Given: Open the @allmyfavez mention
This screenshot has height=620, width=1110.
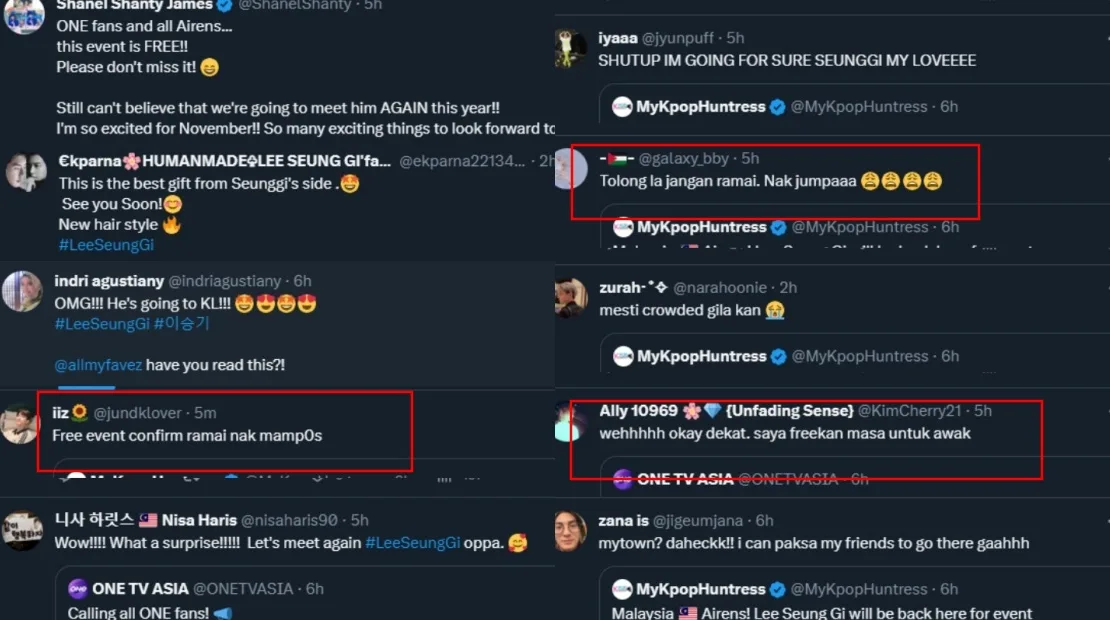Looking at the screenshot, I should [x=98, y=365].
